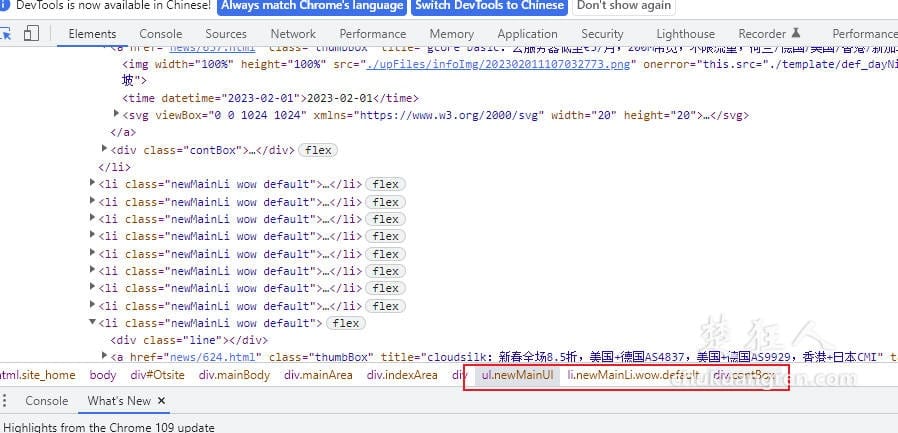Click Always match Chrome's language button
This screenshot has width=898, height=433.
311,5
